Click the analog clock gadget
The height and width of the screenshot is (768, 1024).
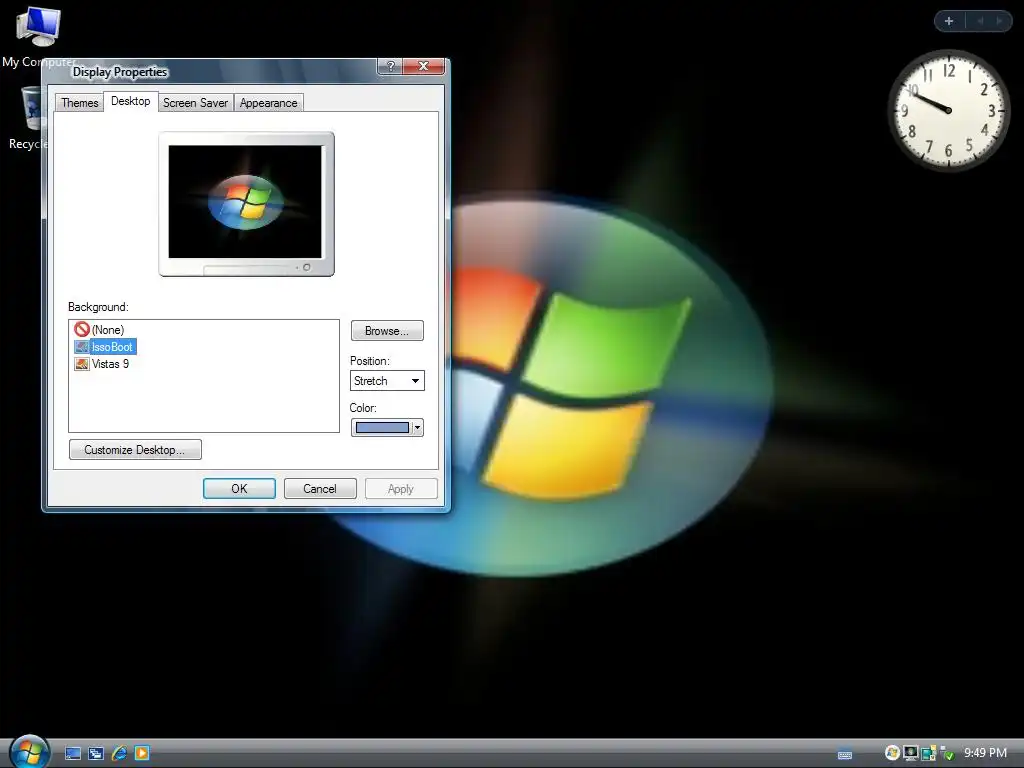point(949,110)
